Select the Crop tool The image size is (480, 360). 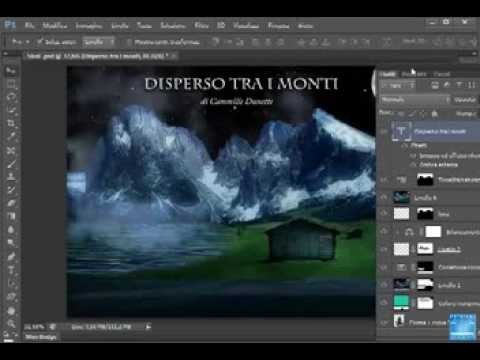[11, 124]
